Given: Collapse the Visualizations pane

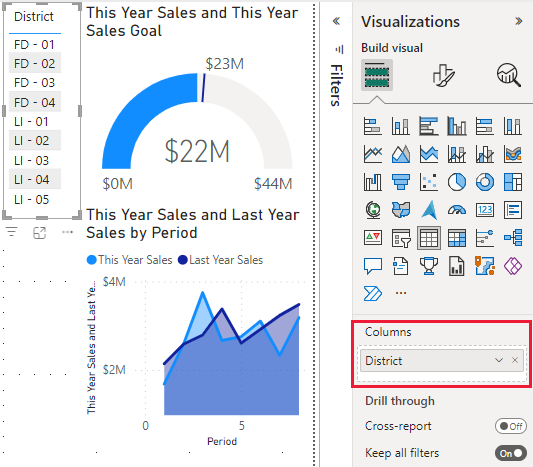Looking at the screenshot, I should [x=518, y=21].
